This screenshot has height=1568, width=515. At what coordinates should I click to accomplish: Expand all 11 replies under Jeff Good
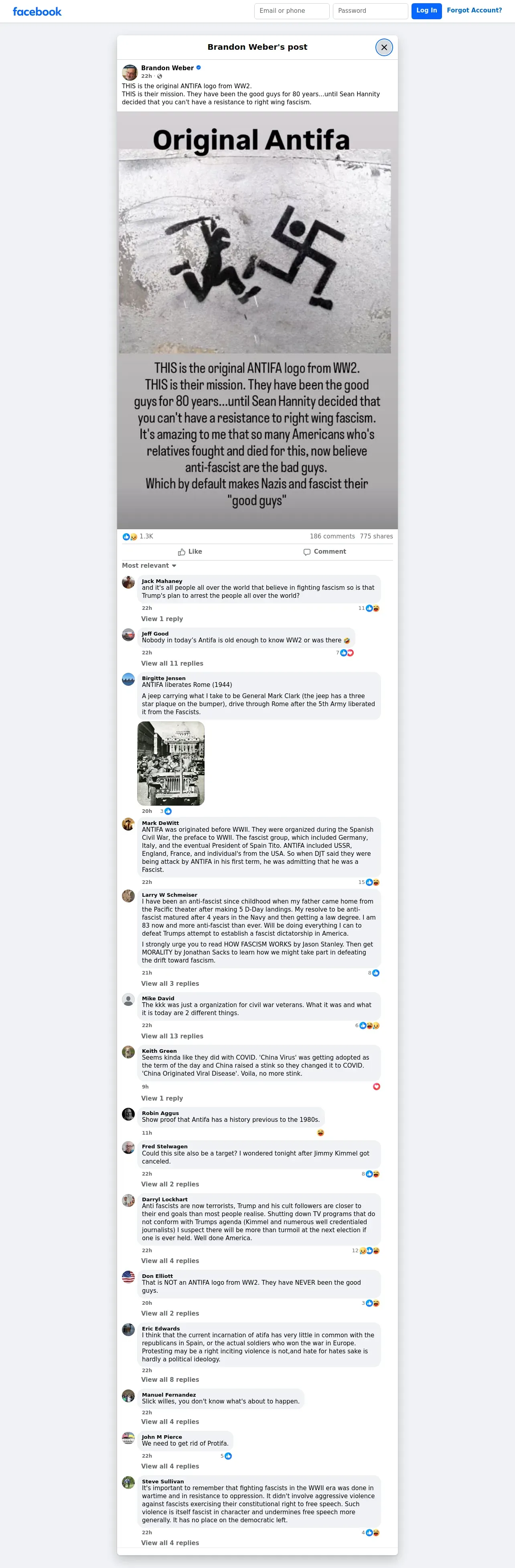point(172,664)
